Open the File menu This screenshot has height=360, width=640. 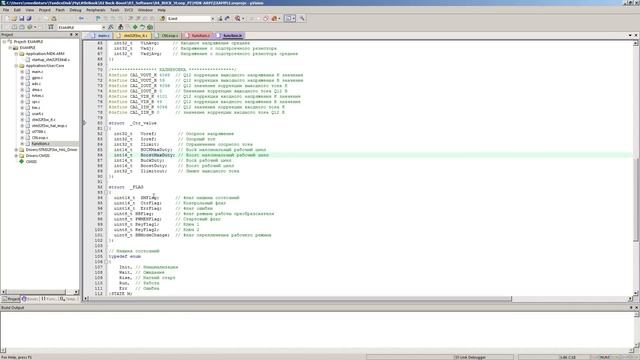[6, 10]
